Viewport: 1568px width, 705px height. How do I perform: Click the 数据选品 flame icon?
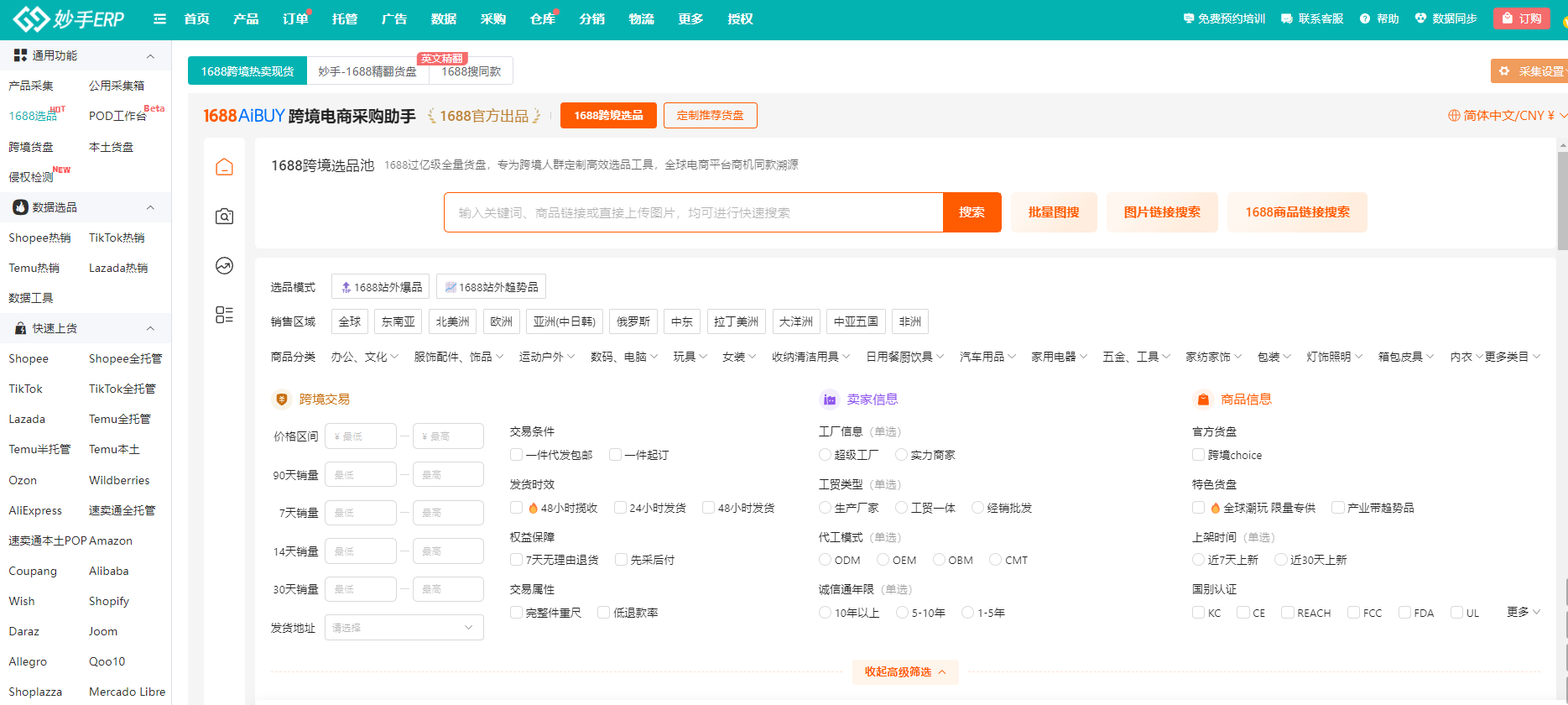20,207
